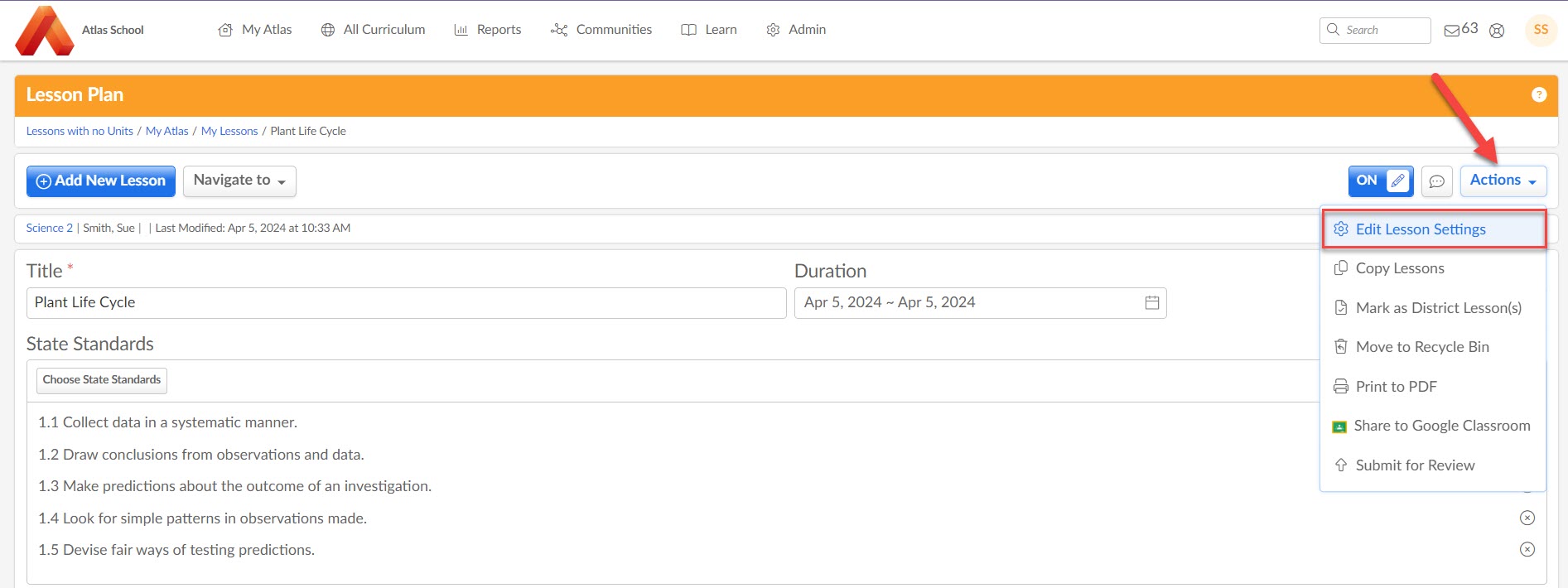The width and height of the screenshot is (1568, 588).
Task: Open the All Curriculum menu
Action: (x=374, y=30)
